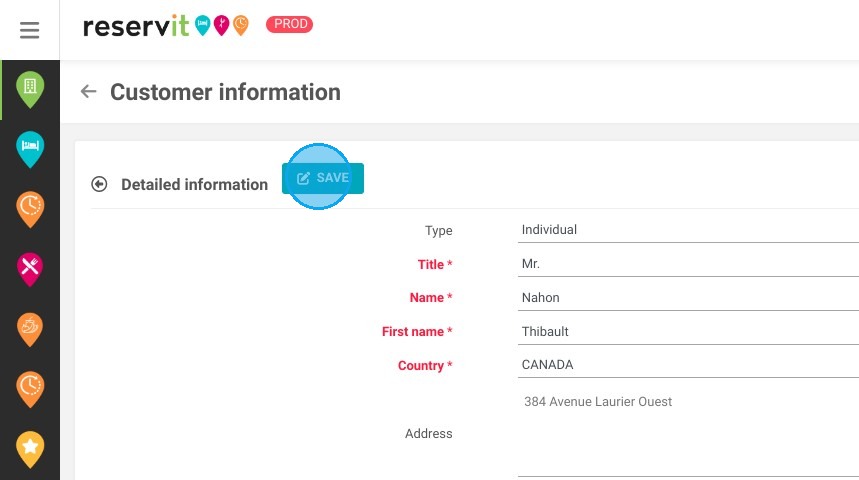Open the teal bed sidebar icon
Viewport: 859px width, 480px height.
point(30,149)
